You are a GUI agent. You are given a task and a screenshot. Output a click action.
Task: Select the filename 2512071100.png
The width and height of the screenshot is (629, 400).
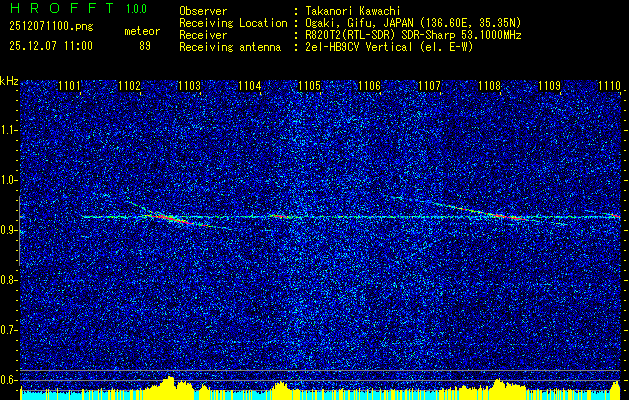51,27
